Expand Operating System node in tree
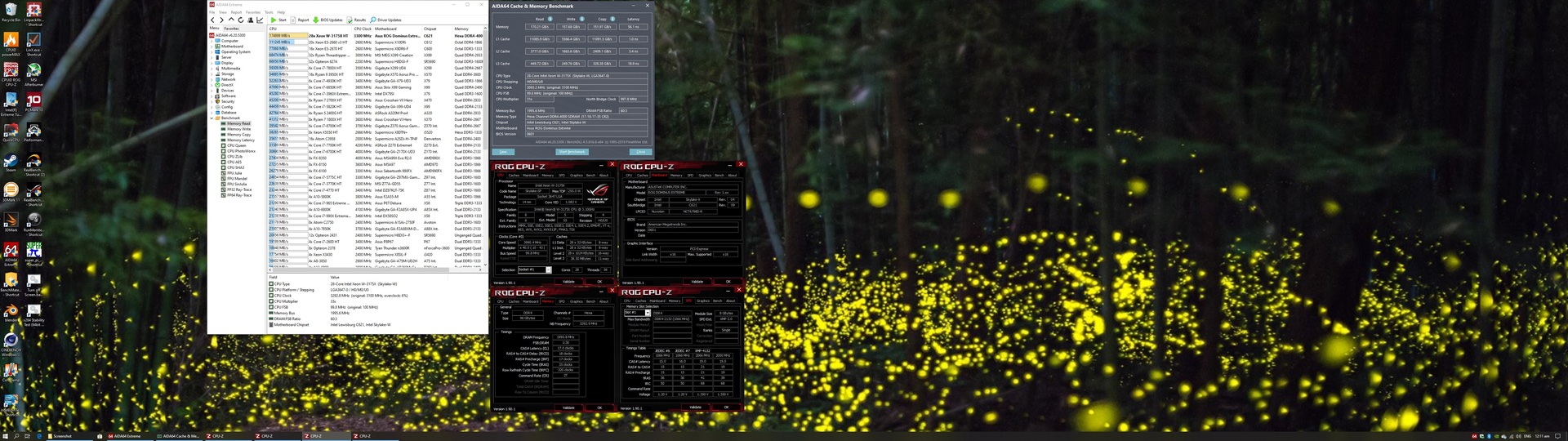The width and height of the screenshot is (1568, 441). click(x=213, y=51)
